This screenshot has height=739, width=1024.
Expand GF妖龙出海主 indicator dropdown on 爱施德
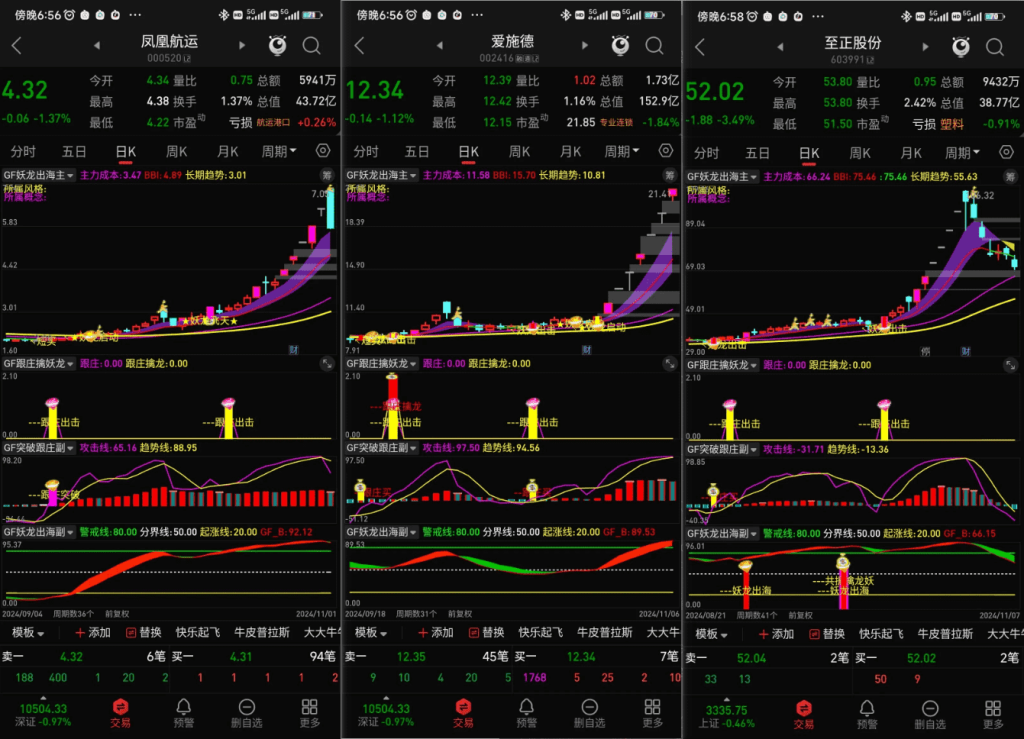coord(414,174)
